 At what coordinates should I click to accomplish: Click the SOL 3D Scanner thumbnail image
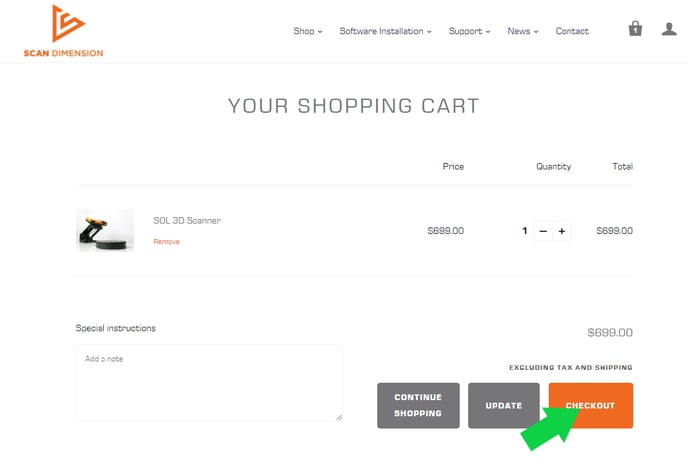[105, 230]
